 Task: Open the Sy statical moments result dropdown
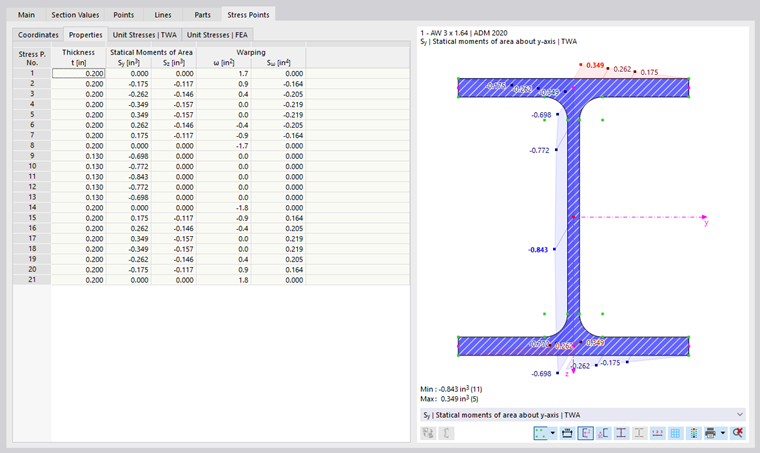pos(583,415)
